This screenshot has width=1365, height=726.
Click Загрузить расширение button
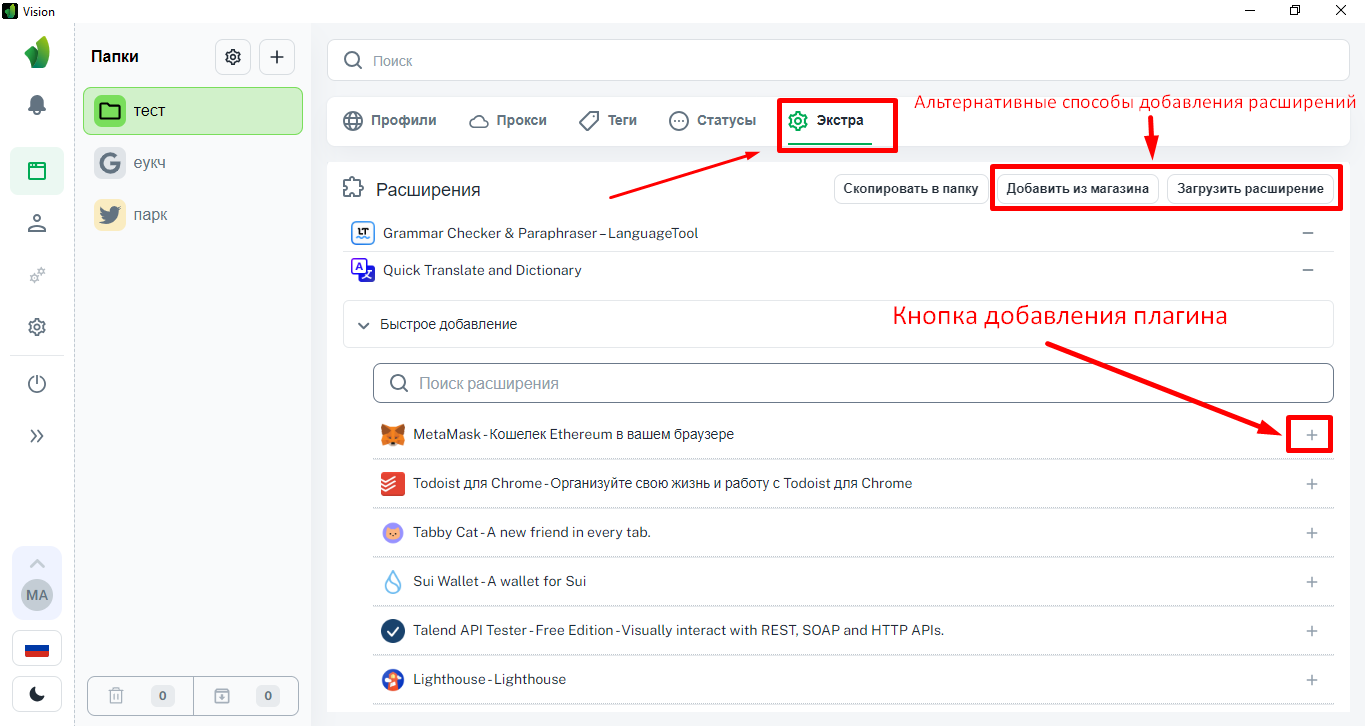1250,188
